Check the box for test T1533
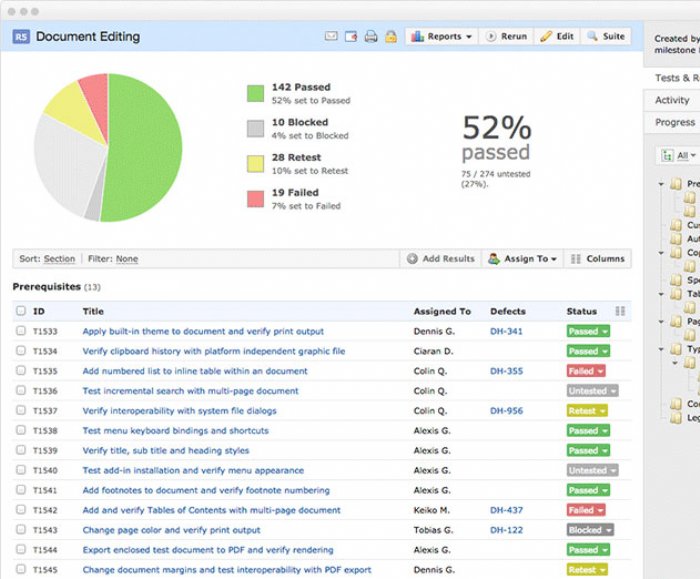Image resolution: width=700 pixels, height=579 pixels. coord(21,331)
